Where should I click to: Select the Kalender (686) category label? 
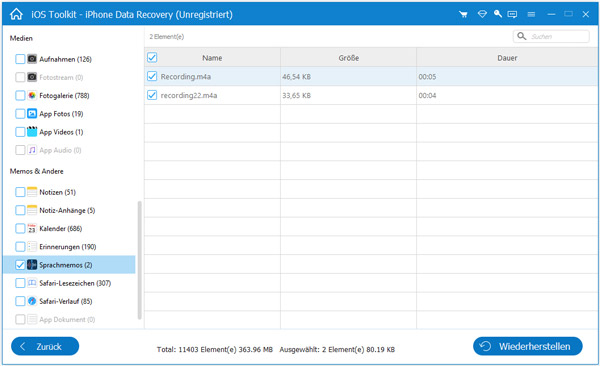pos(61,229)
